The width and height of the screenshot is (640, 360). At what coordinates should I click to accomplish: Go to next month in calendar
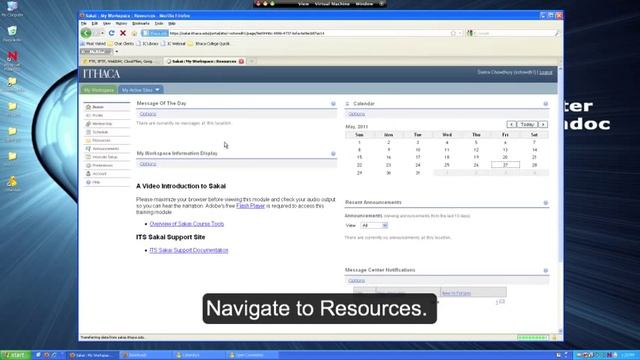(x=543, y=124)
